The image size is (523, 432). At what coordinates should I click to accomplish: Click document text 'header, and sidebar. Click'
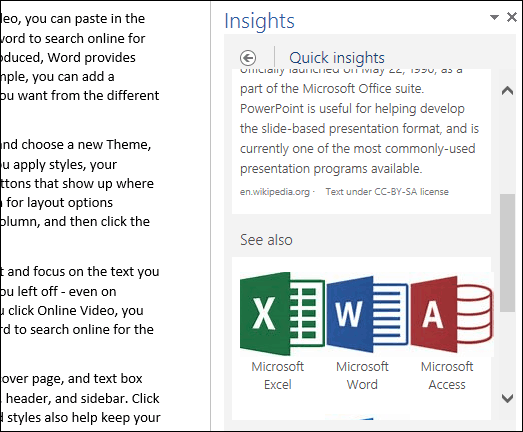[83, 399]
